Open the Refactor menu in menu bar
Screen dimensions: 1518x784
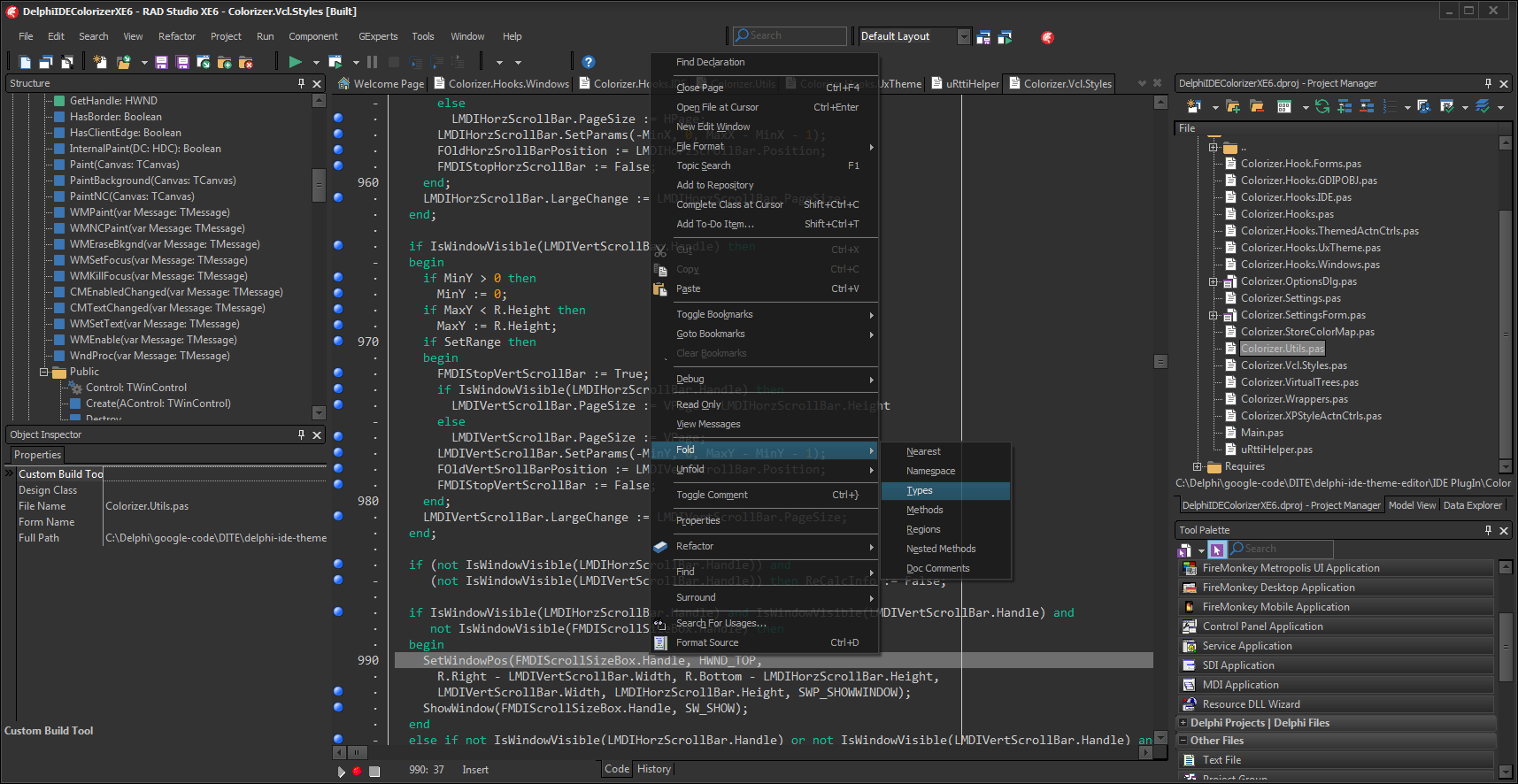click(x=177, y=36)
